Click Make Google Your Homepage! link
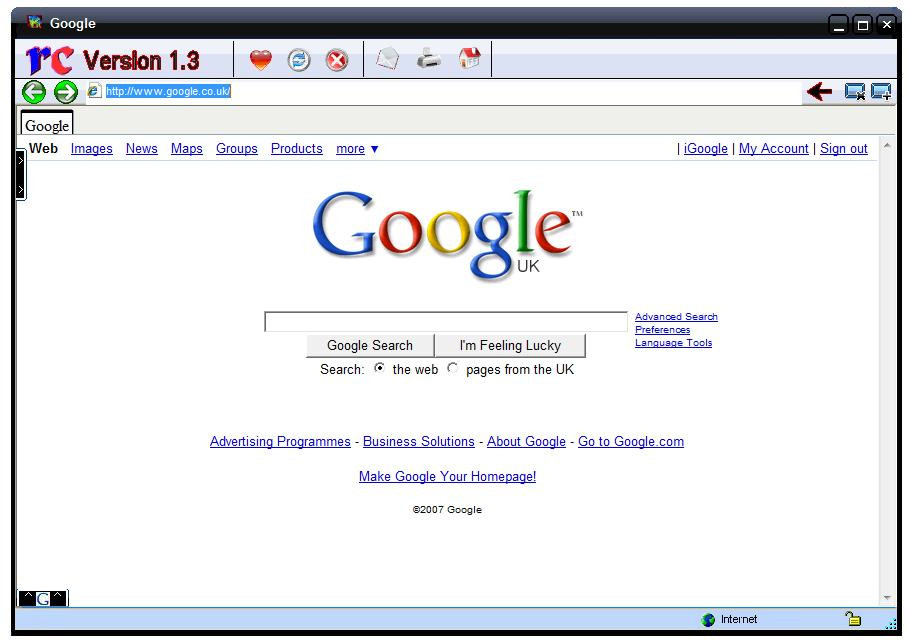 coord(448,477)
